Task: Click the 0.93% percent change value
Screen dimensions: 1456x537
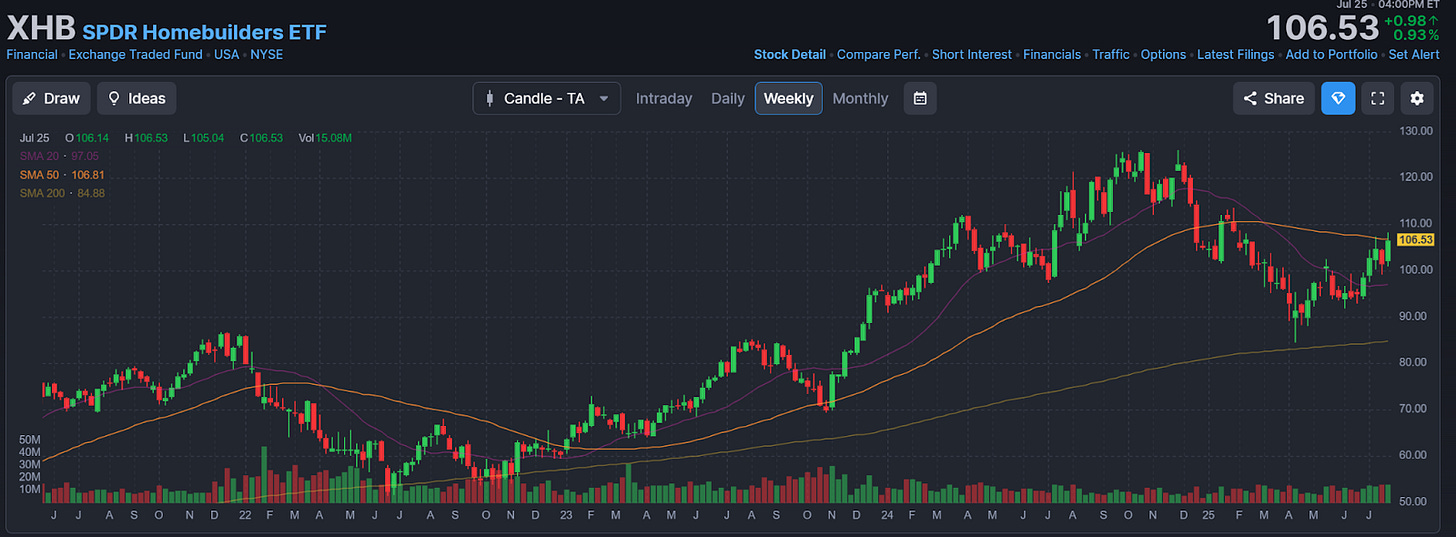Action: coord(1415,35)
